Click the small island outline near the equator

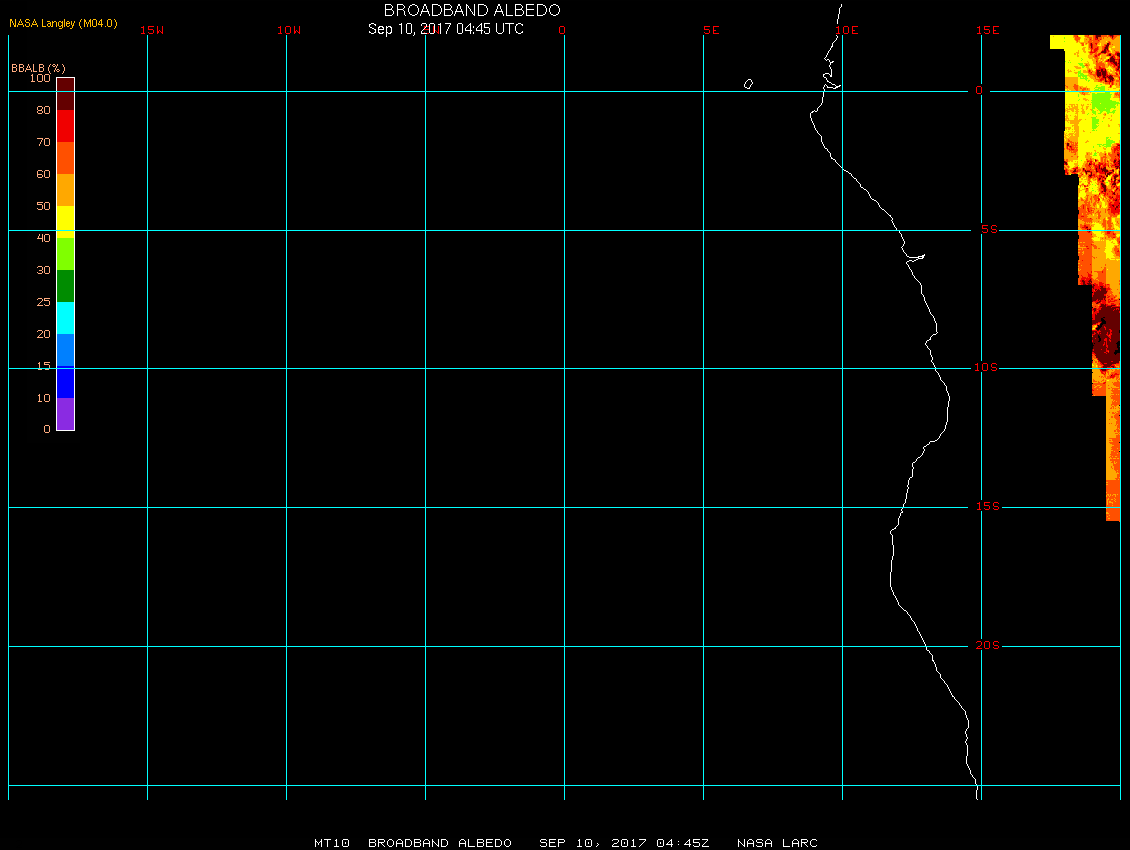tap(749, 84)
